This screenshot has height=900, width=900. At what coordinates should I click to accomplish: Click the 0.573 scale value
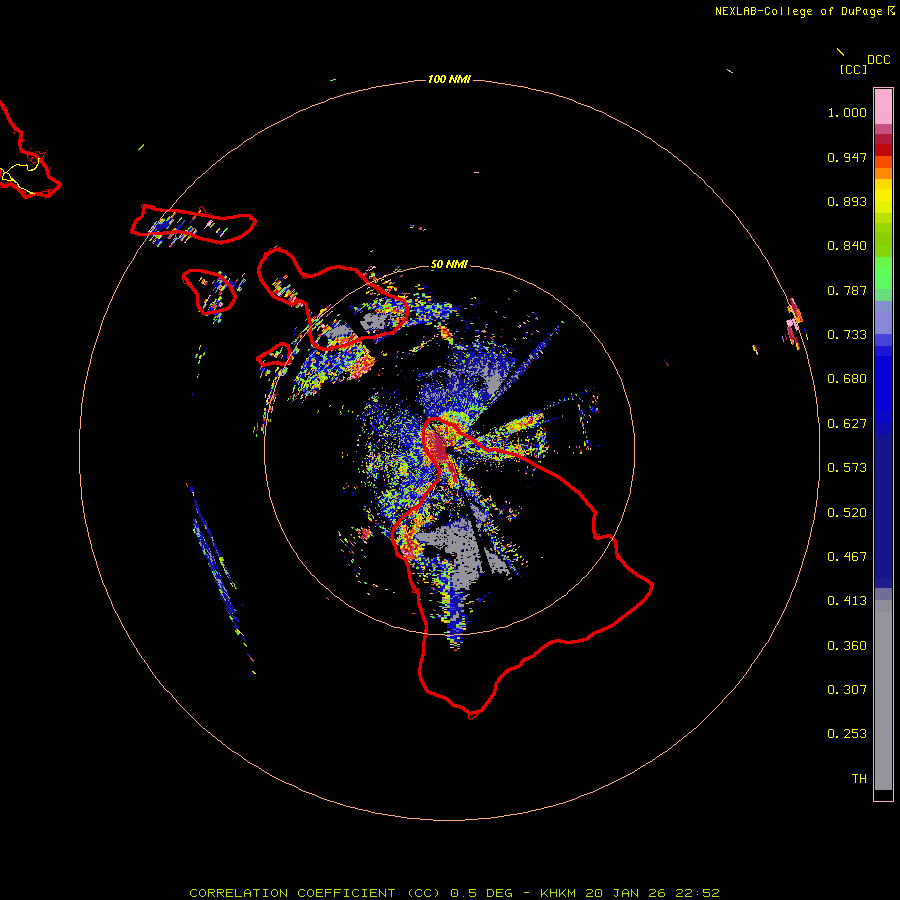(847, 468)
